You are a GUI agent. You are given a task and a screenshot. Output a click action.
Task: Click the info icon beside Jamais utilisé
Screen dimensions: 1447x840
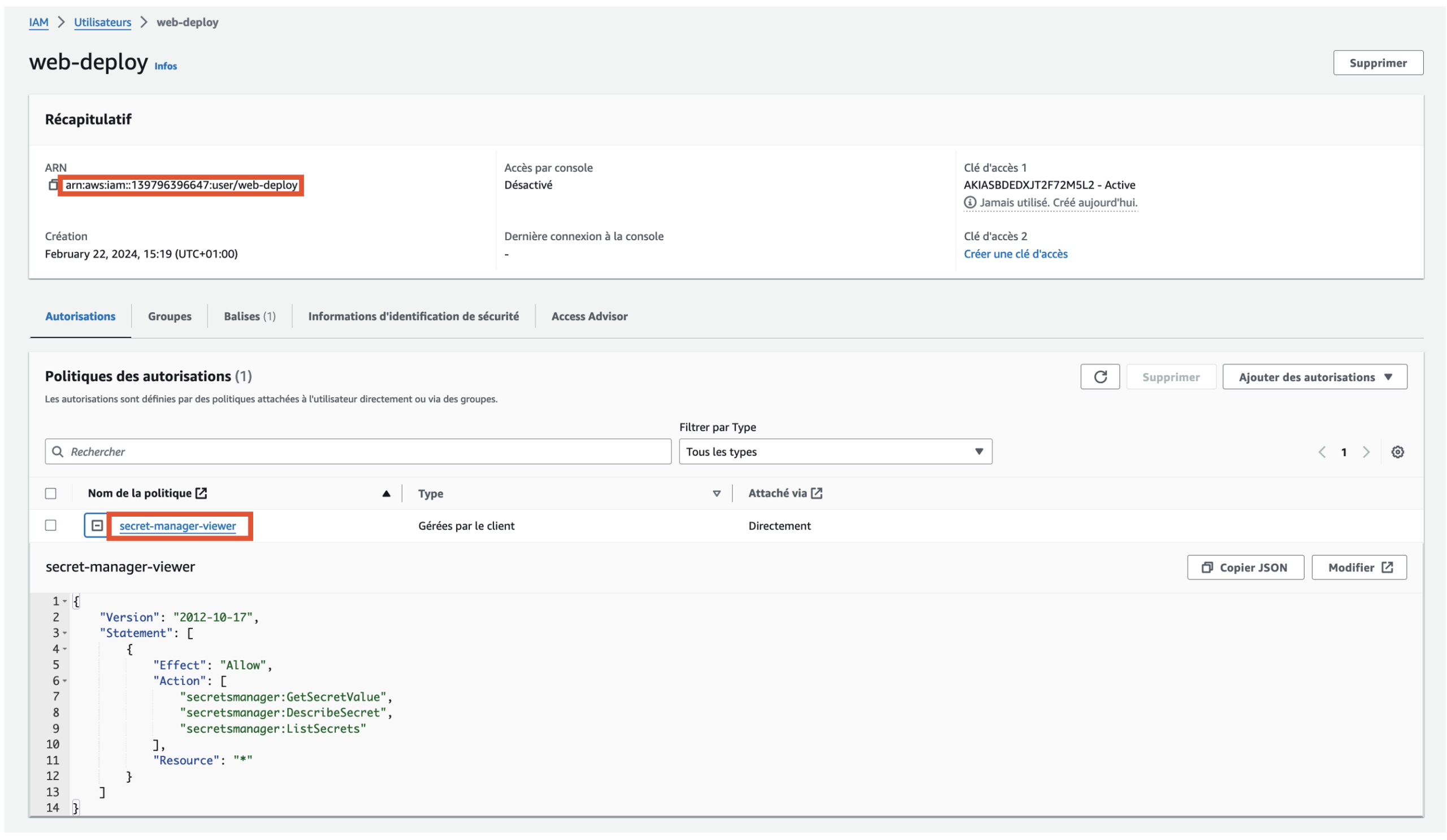click(969, 202)
